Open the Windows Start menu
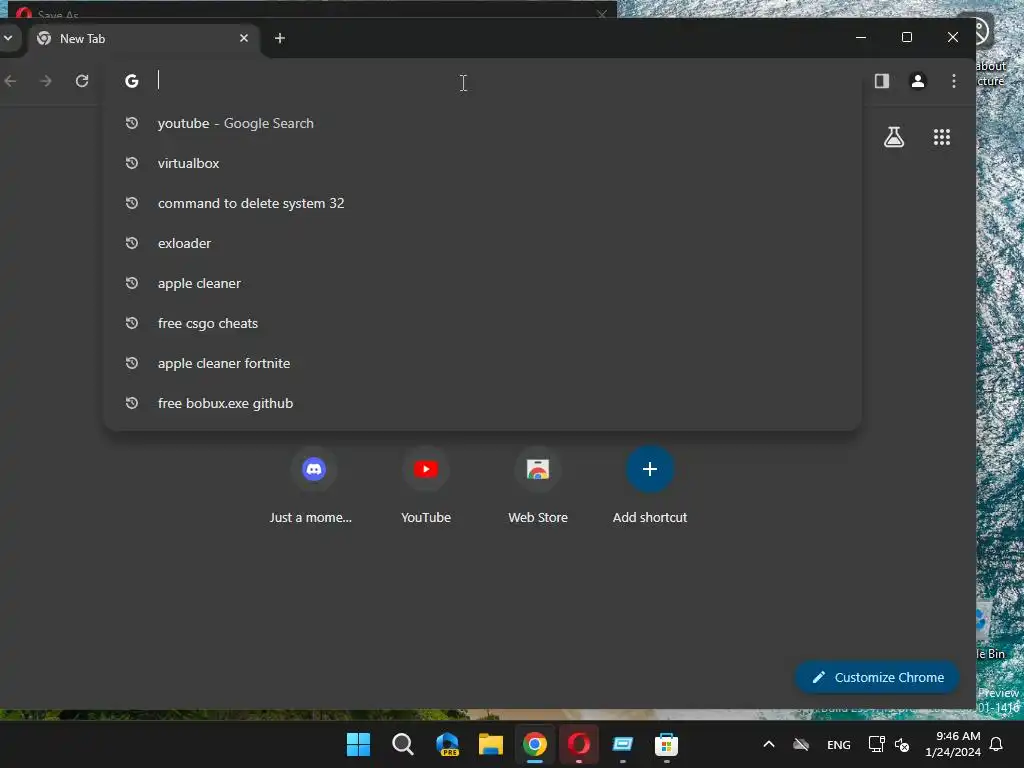Viewport: 1024px width, 768px height. pos(358,744)
